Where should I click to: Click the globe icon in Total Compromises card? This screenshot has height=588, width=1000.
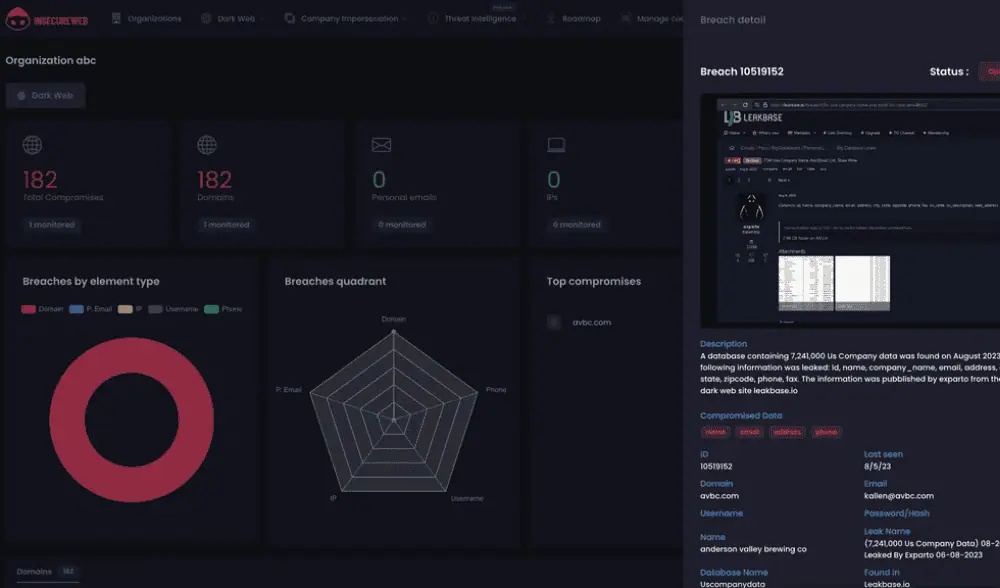pyautogui.click(x=32, y=145)
